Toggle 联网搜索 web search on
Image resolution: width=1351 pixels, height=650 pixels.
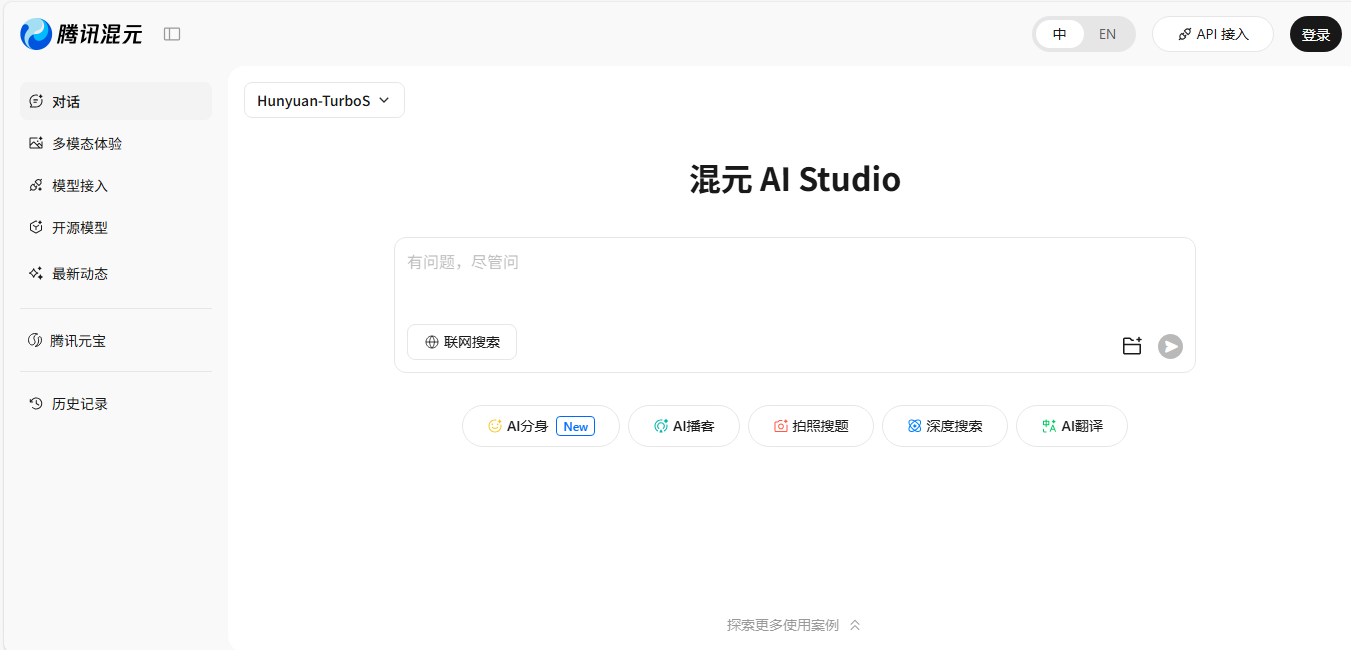(x=462, y=342)
